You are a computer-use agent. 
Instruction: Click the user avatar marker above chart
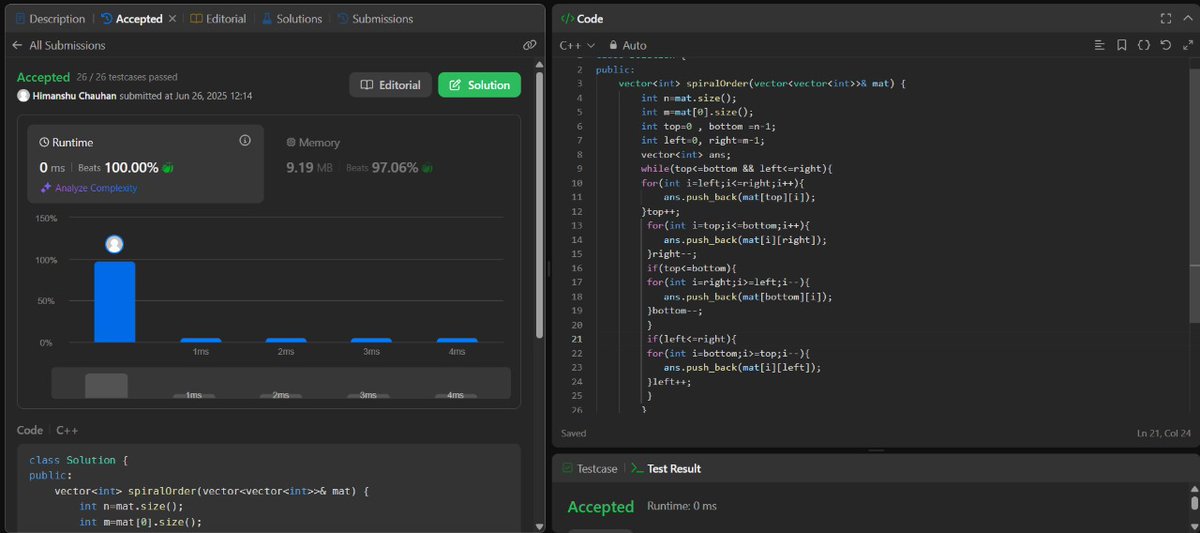[x=114, y=244]
